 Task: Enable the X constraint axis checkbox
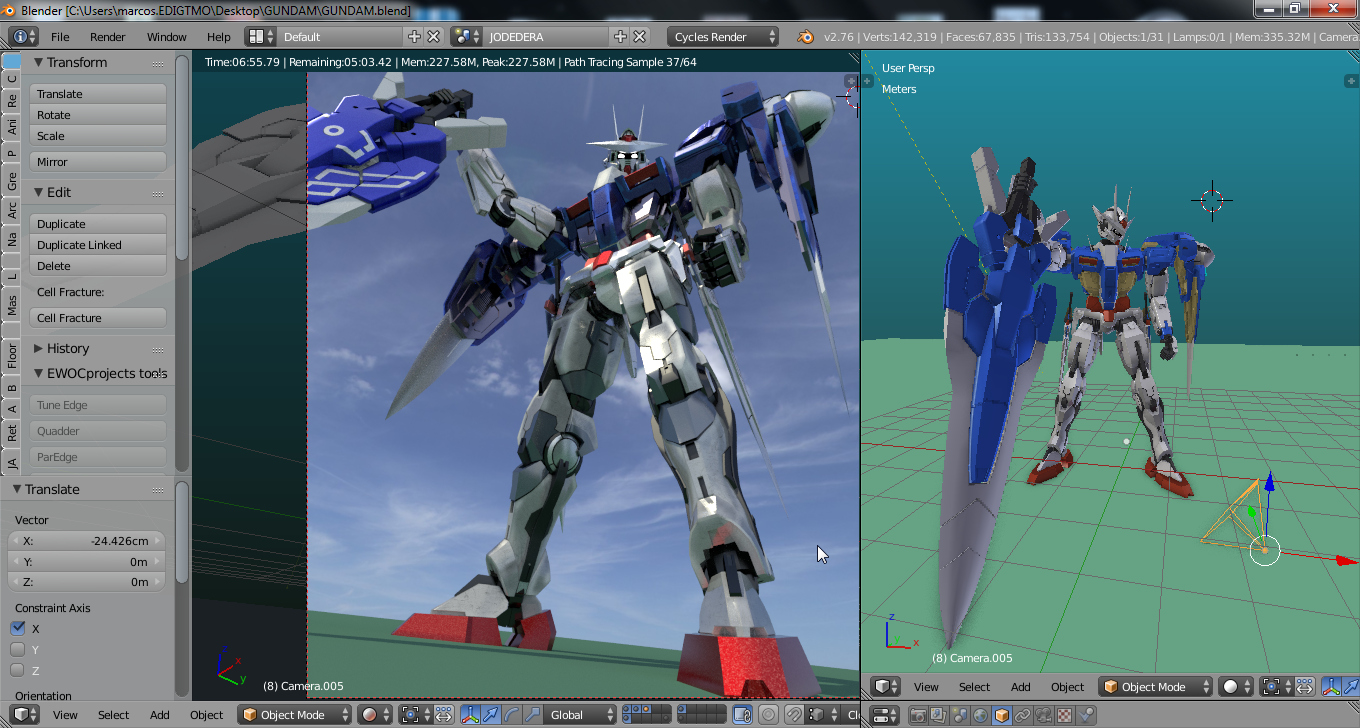click(x=17, y=628)
